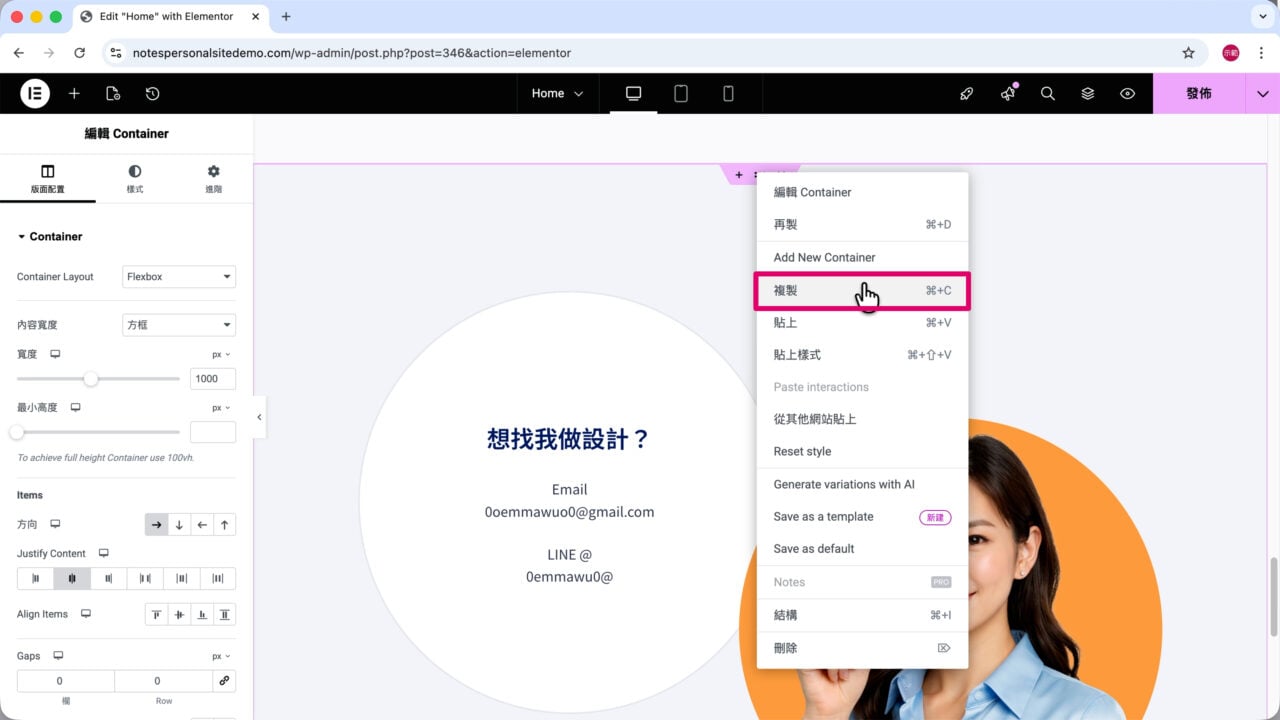Open a new browser tab
Screen dimensions: 1280x720
[286, 17]
